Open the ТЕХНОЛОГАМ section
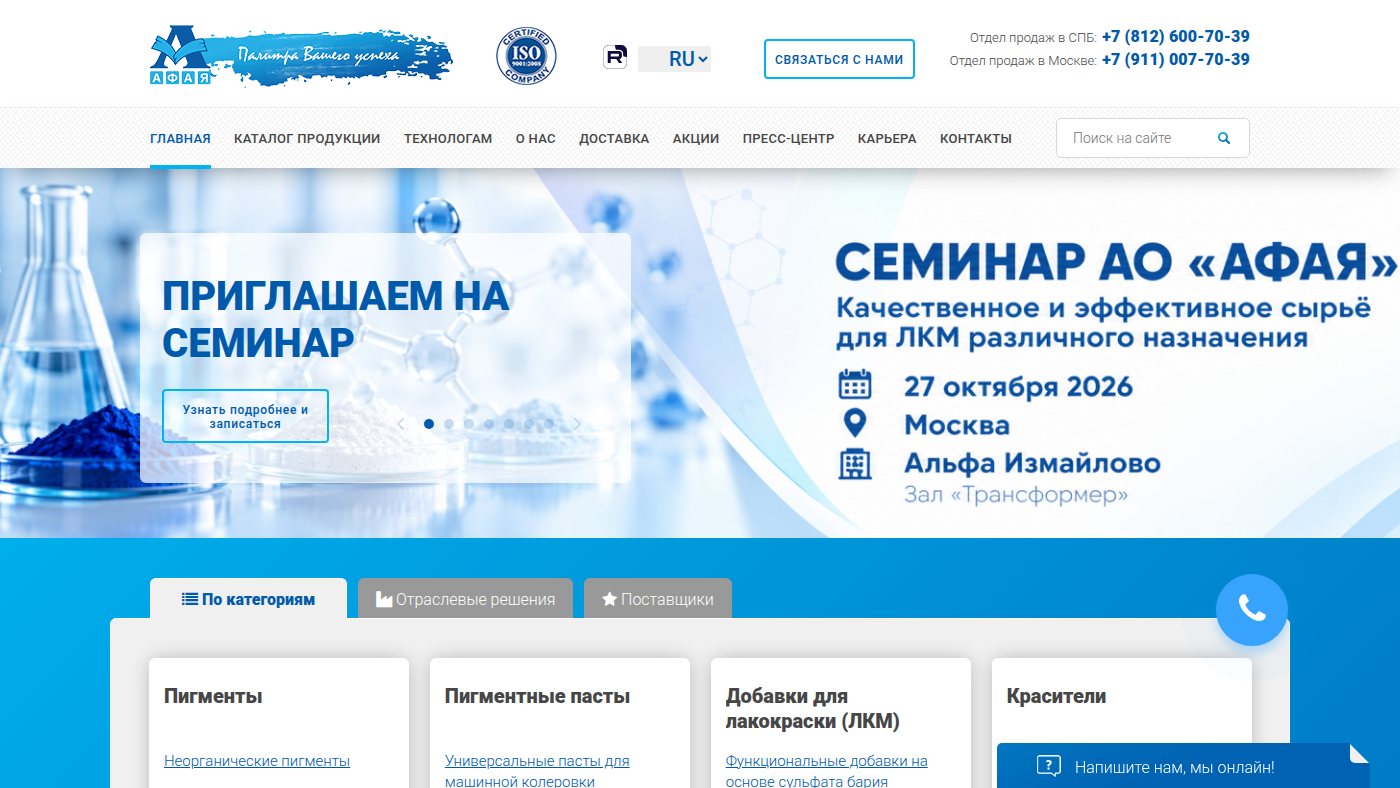 [x=448, y=139]
